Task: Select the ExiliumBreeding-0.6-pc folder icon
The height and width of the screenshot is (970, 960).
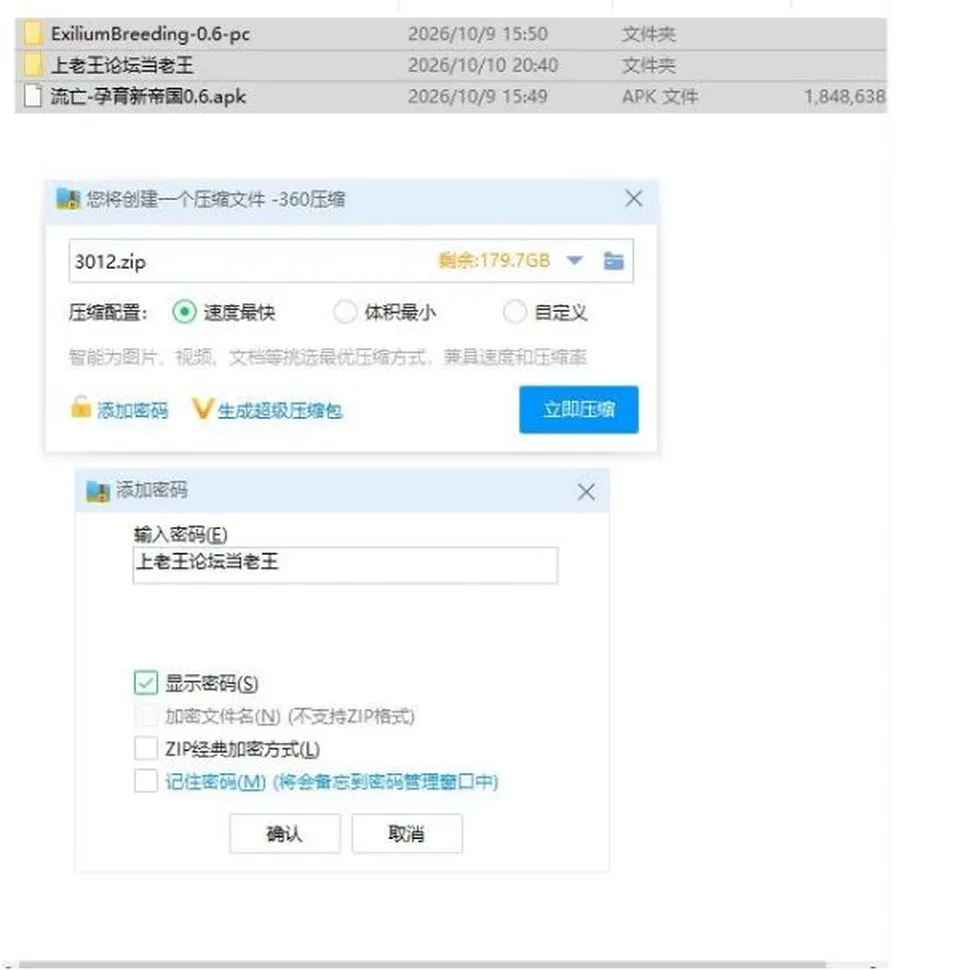Action: click(33, 33)
